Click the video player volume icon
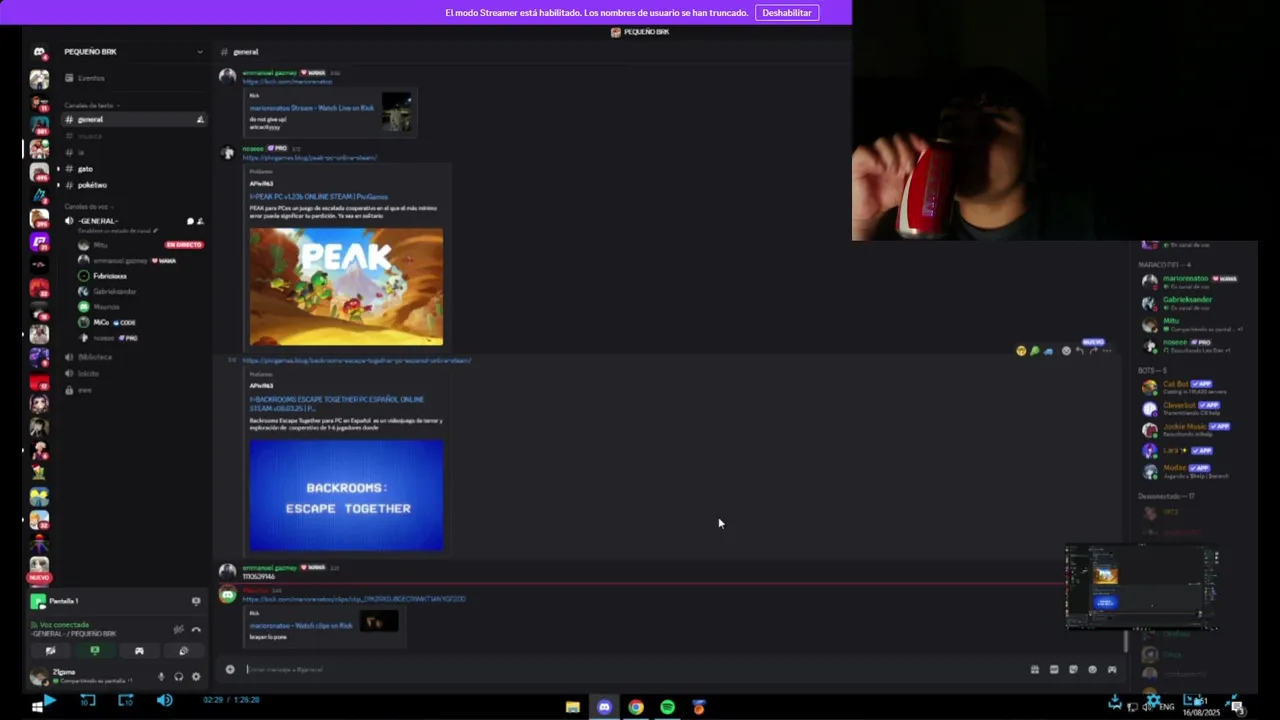Viewport: 1280px width, 720px height. click(x=164, y=700)
